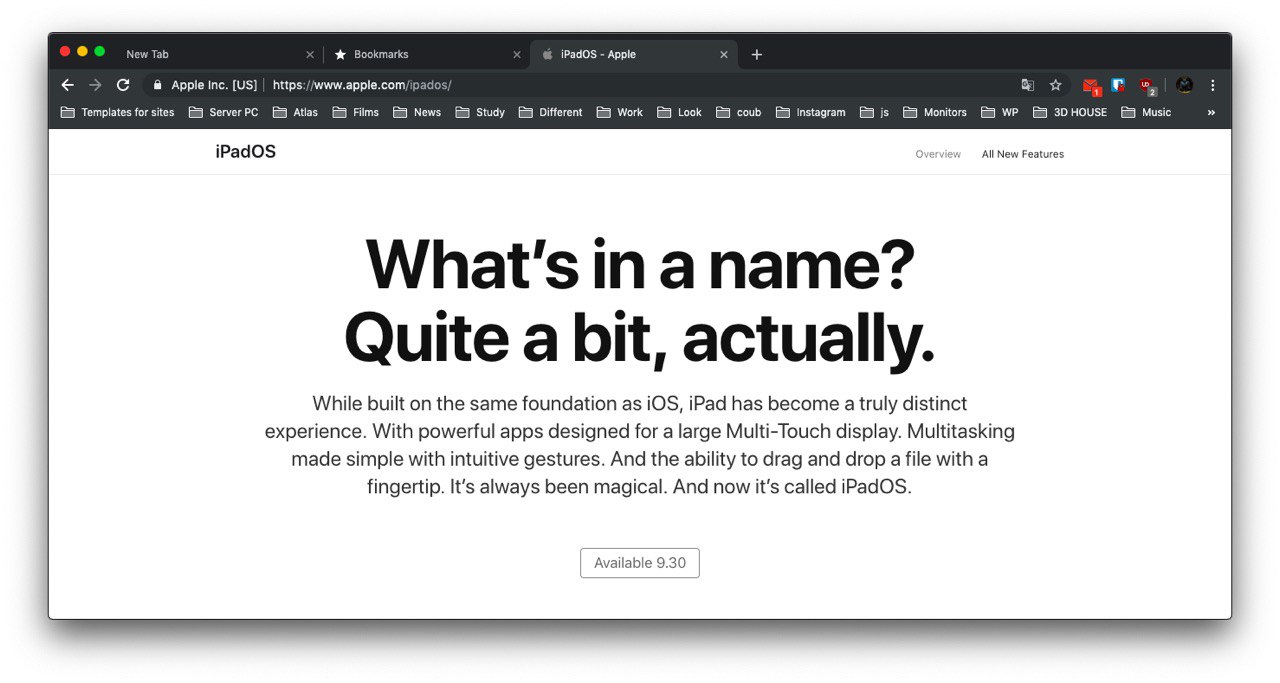The height and width of the screenshot is (683, 1280).
Task: Open the Work bookmark folder
Action: click(620, 112)
